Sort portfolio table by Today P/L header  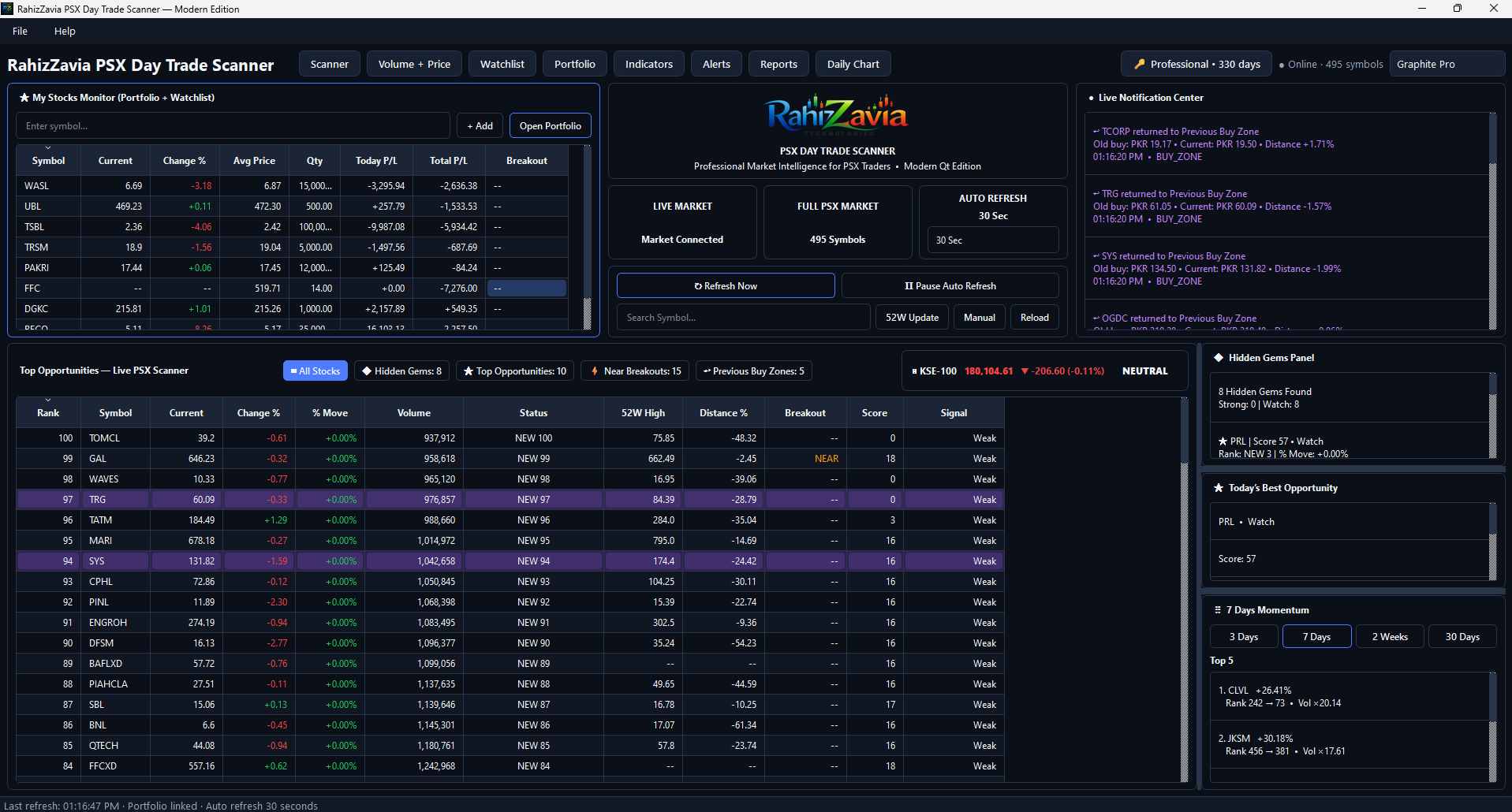(376, 161)
